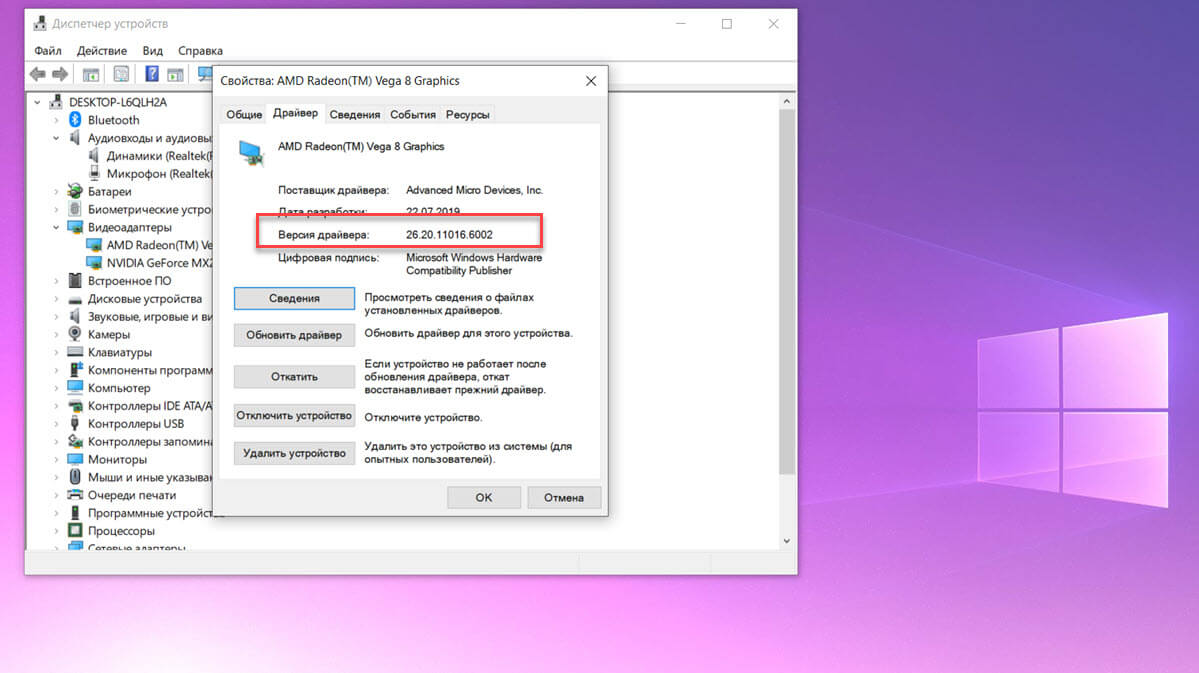Click the Forward arrow in Device Manager toolbar

click(x=60, y=74)
